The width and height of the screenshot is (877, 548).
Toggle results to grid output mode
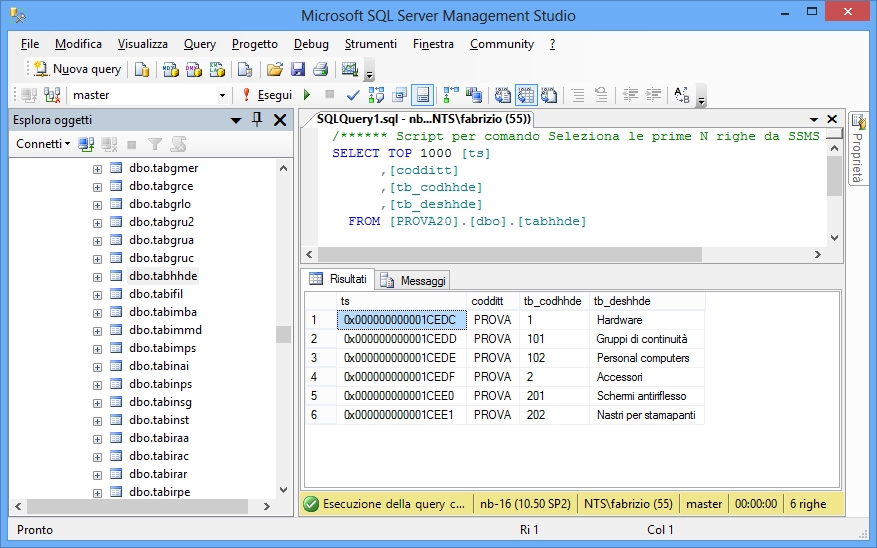pyautogui.click(x=526, y=95)
